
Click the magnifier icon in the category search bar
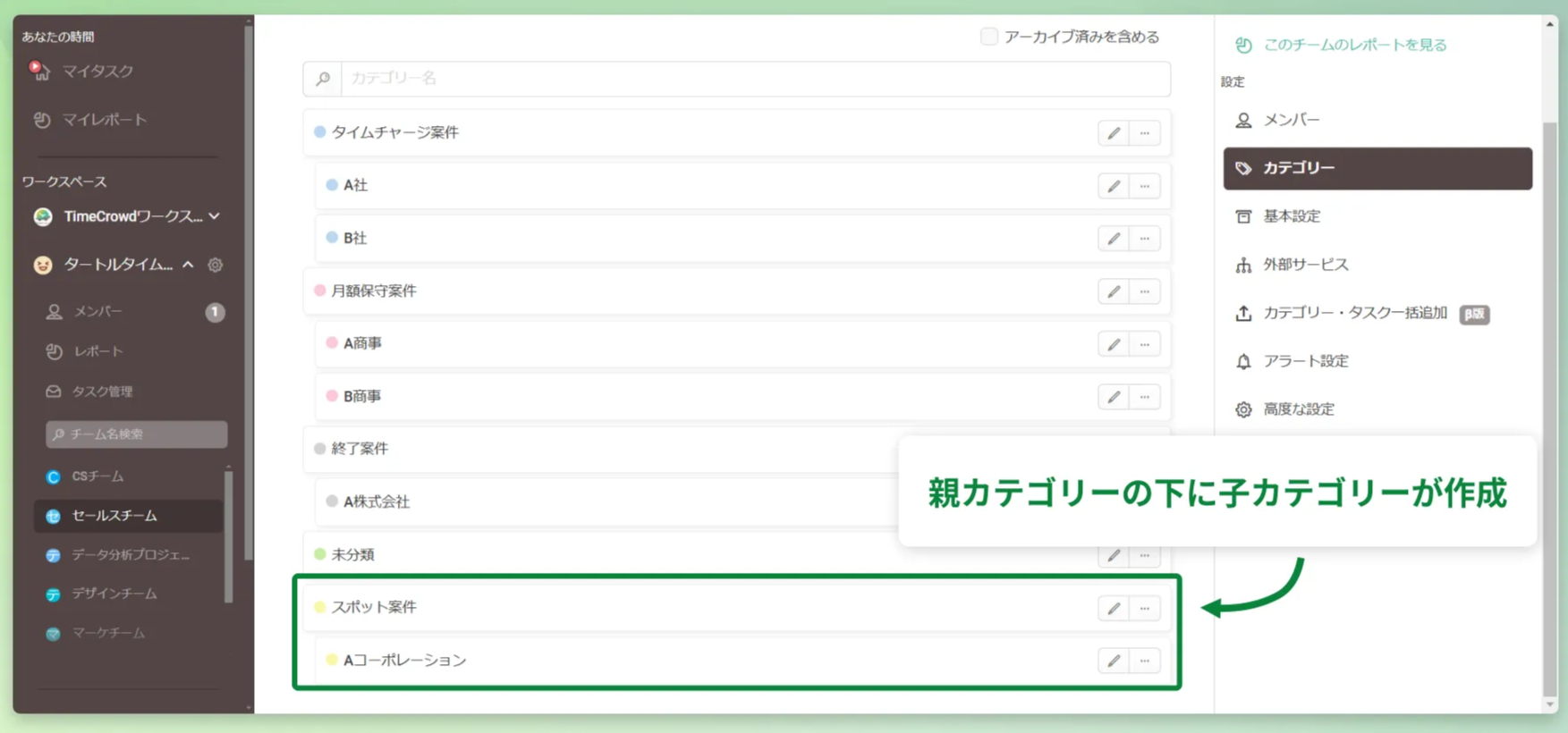coord(322,79)
